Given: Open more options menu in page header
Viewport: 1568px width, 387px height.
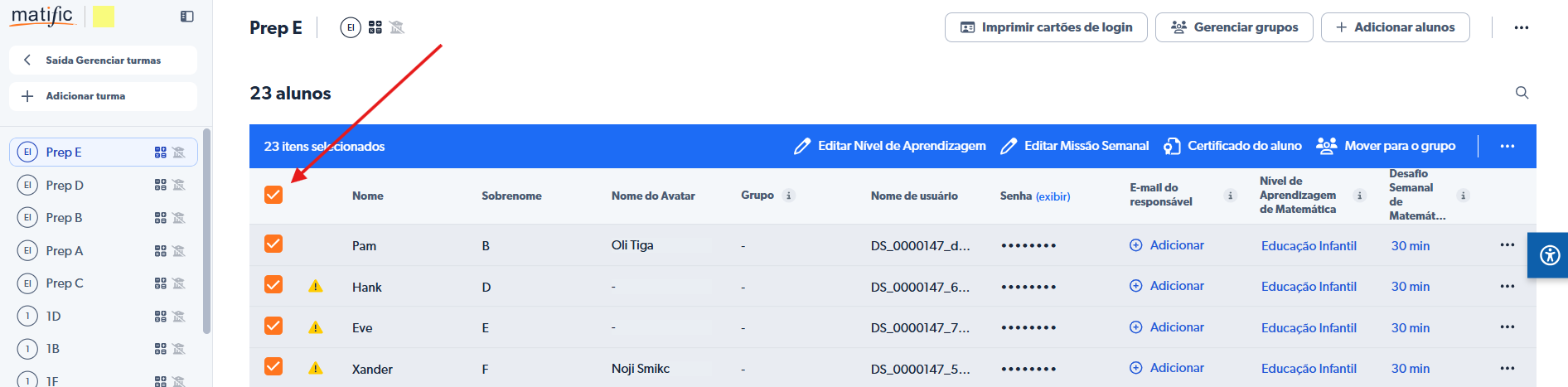Looking at the screenshot, I should point(1521,27).
